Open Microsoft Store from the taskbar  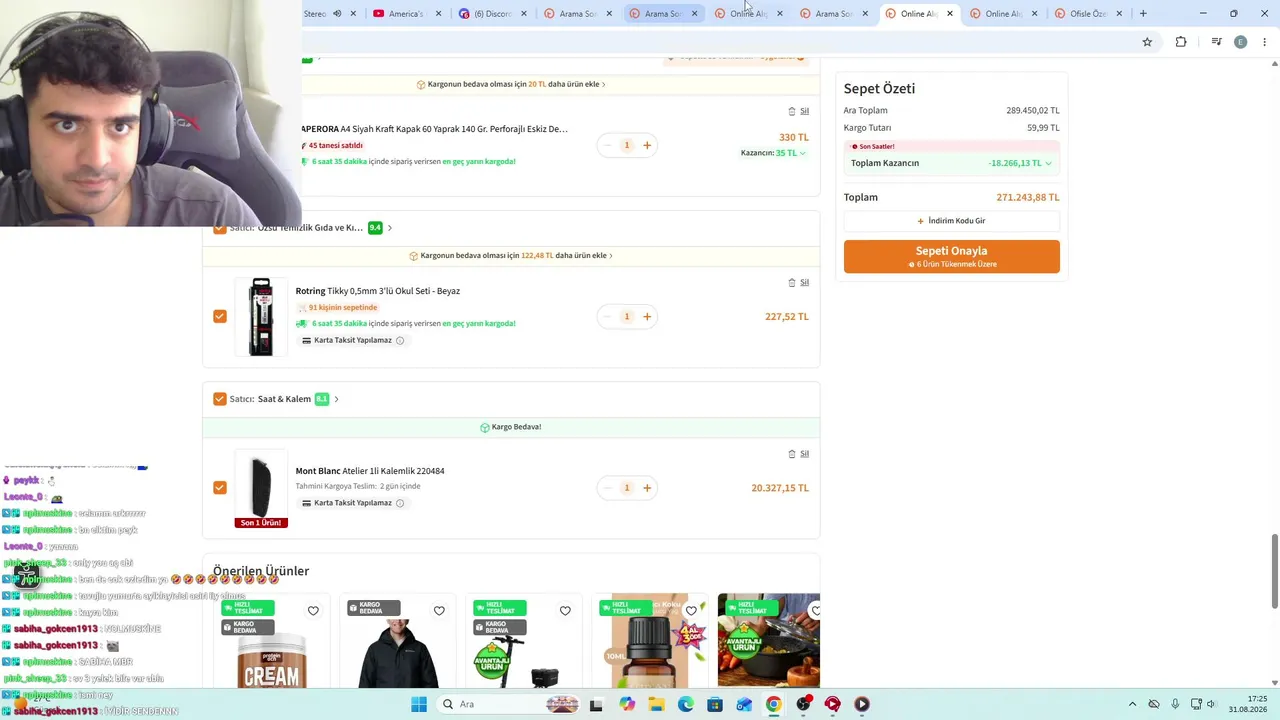[x=715, y=704]
